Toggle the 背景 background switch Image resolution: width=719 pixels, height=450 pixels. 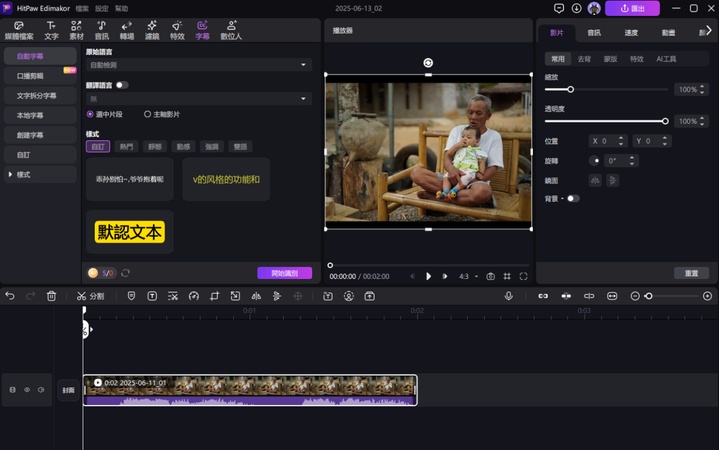pyautogui.click(x=573, y=199)
